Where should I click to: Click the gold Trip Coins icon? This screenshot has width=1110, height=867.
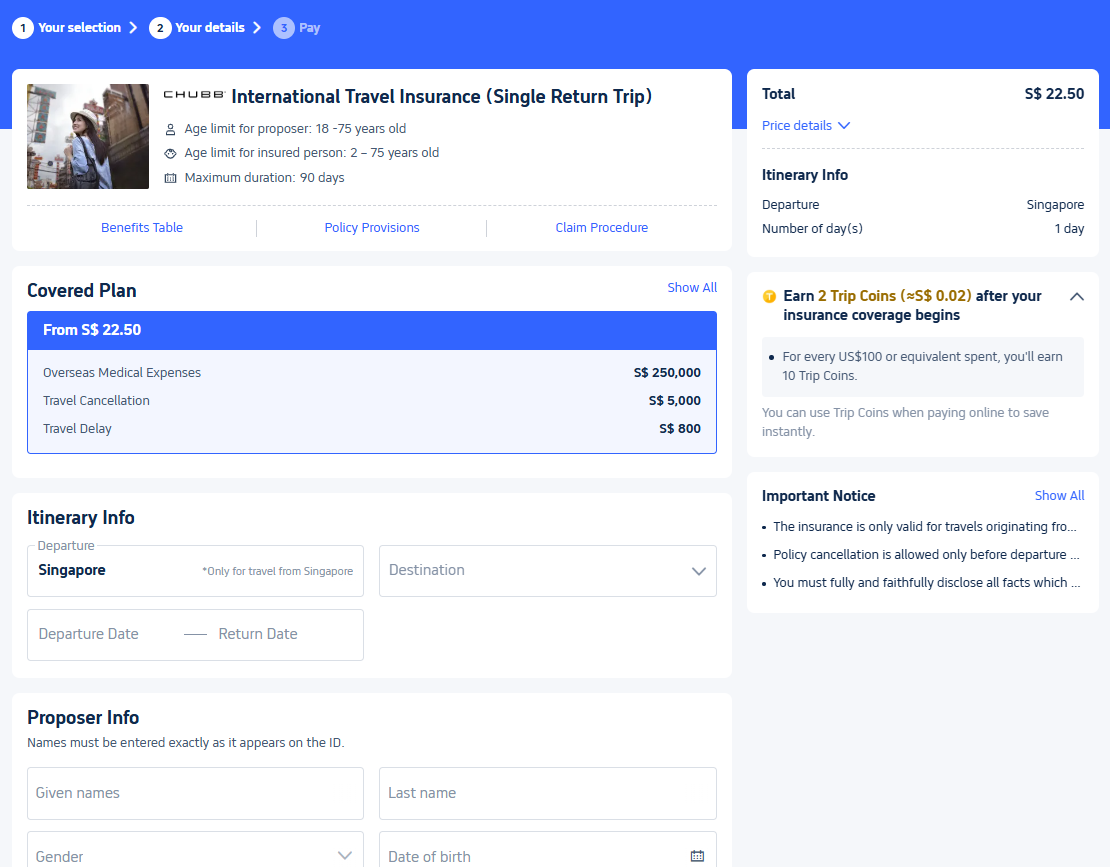click(769, 297)
